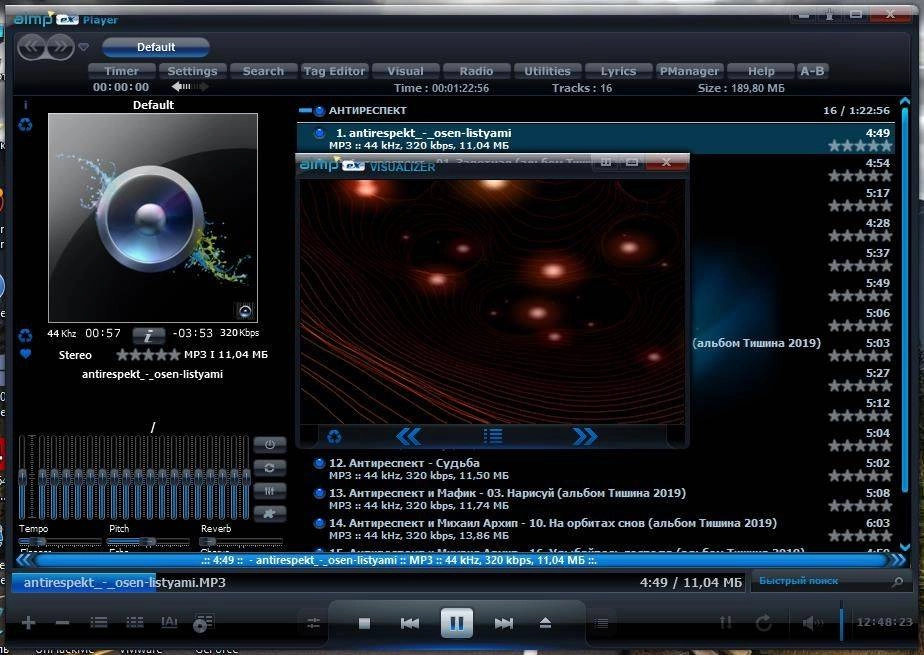
Task: Skip to the next track
Action: click(504, 623)
